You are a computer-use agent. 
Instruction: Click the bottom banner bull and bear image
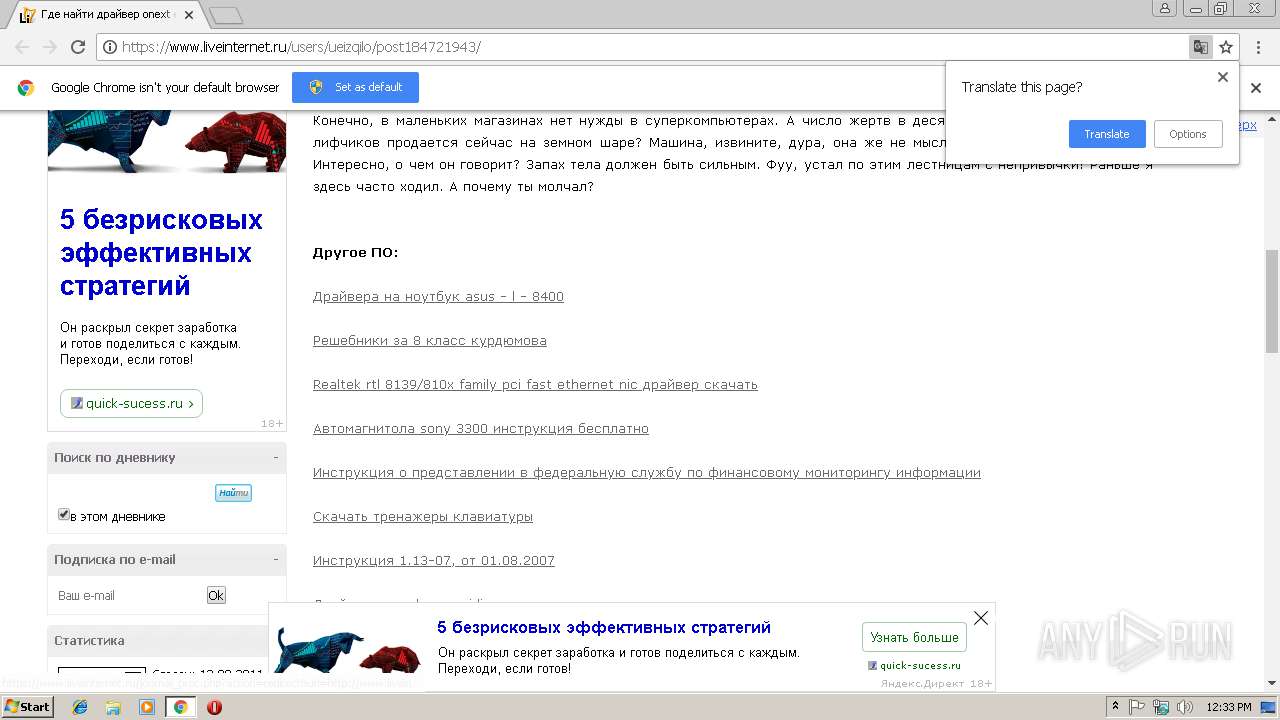(x=347, y=648)
